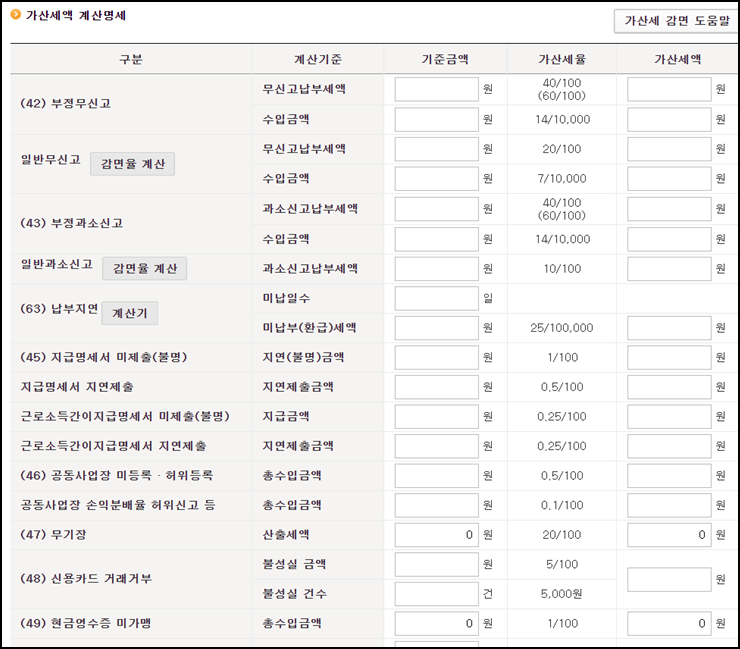Click 총수입금액 field for 공동사업장 미등록·허위등록
This screenshot has height=649, width=740.
(437, 476)
